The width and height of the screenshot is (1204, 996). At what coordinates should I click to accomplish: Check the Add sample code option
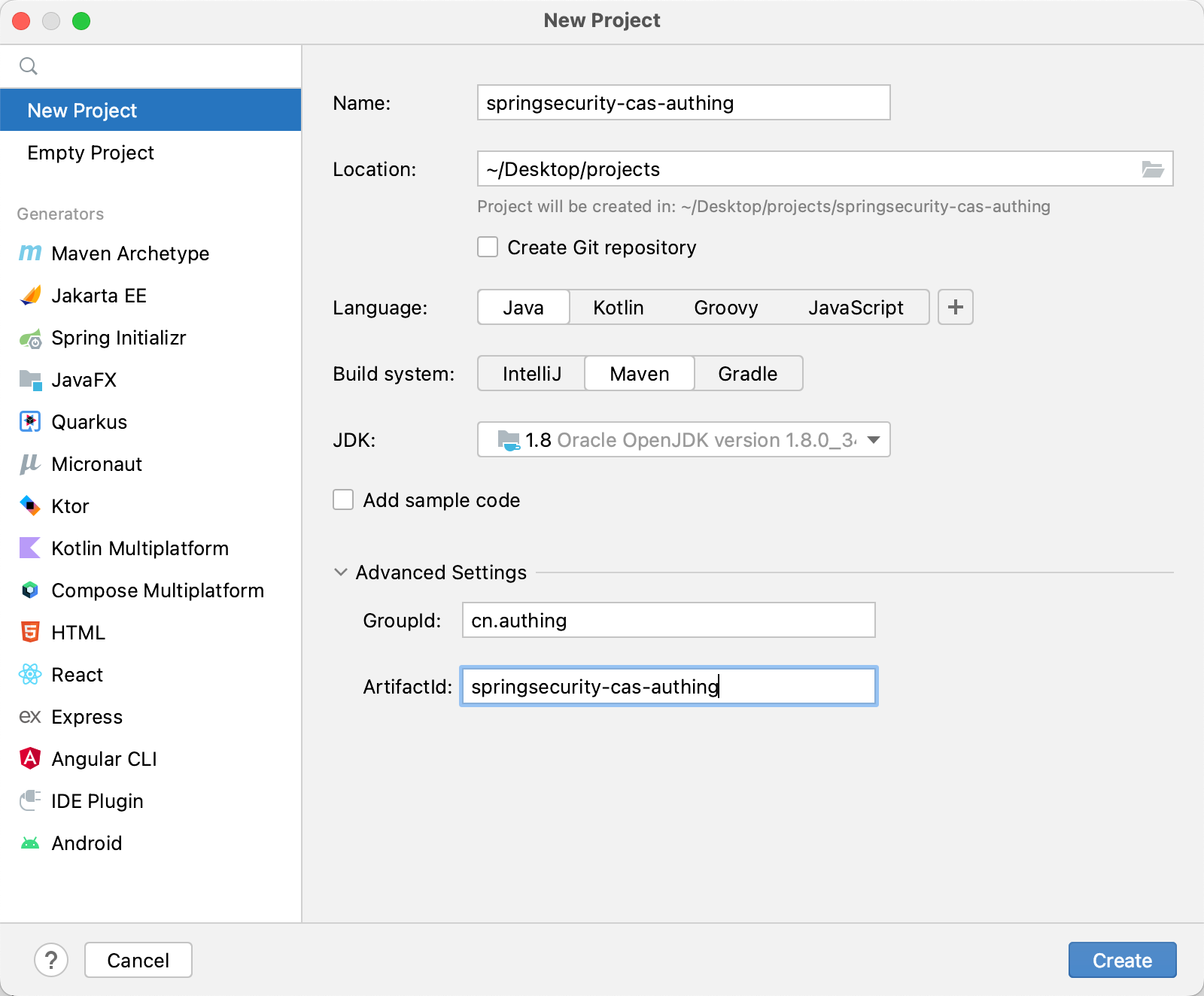click(x=343, y=500)
